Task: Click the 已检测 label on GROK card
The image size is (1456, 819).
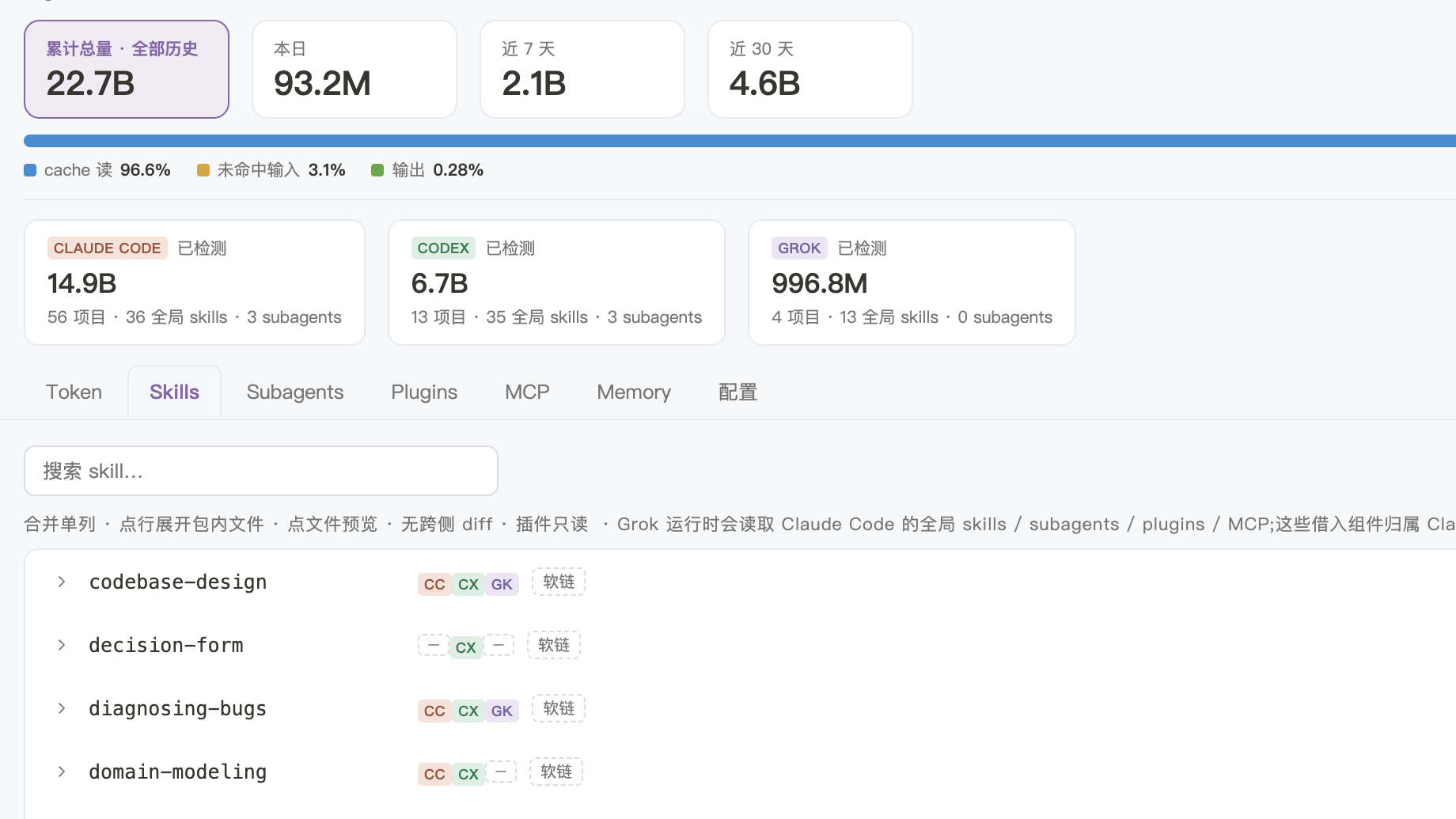Action: point(863,248)
